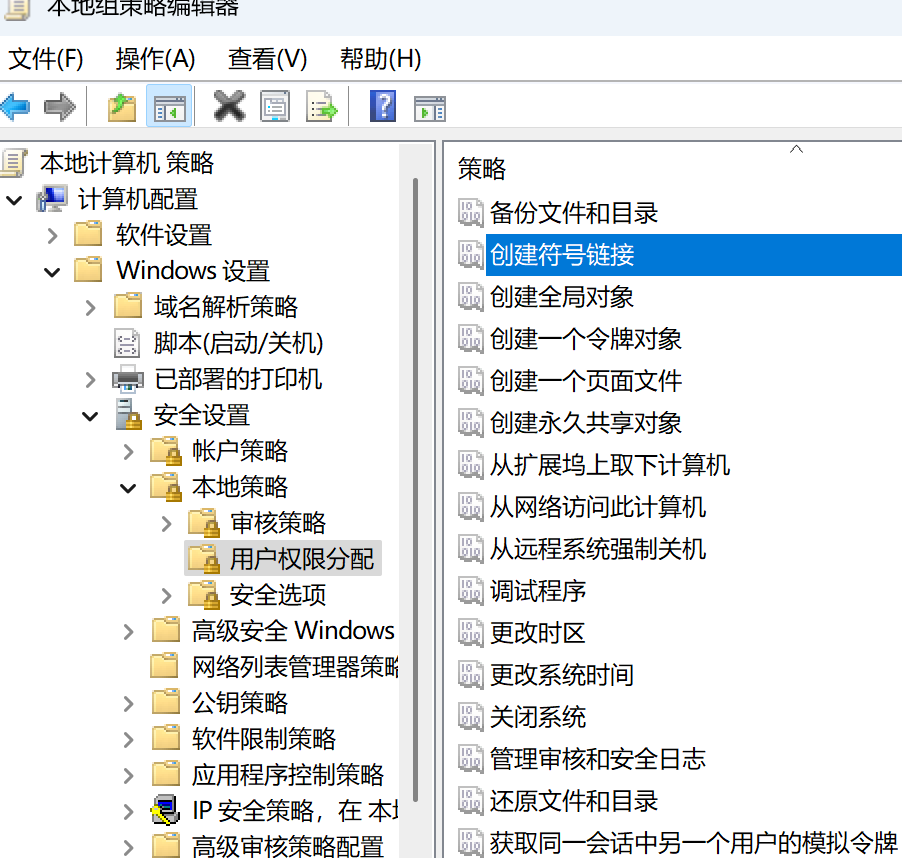
Task: Click the Back arrow toolbar icon
Action: [x=17, y=106]
